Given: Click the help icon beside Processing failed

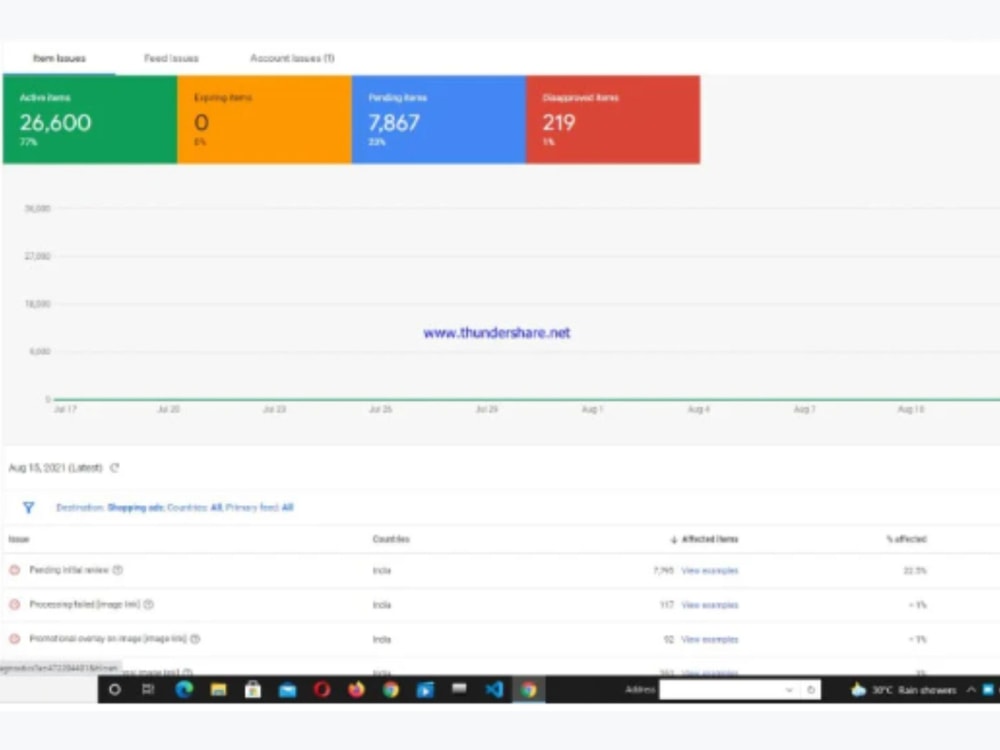Looking at the screenshot, I should (149, 604).
